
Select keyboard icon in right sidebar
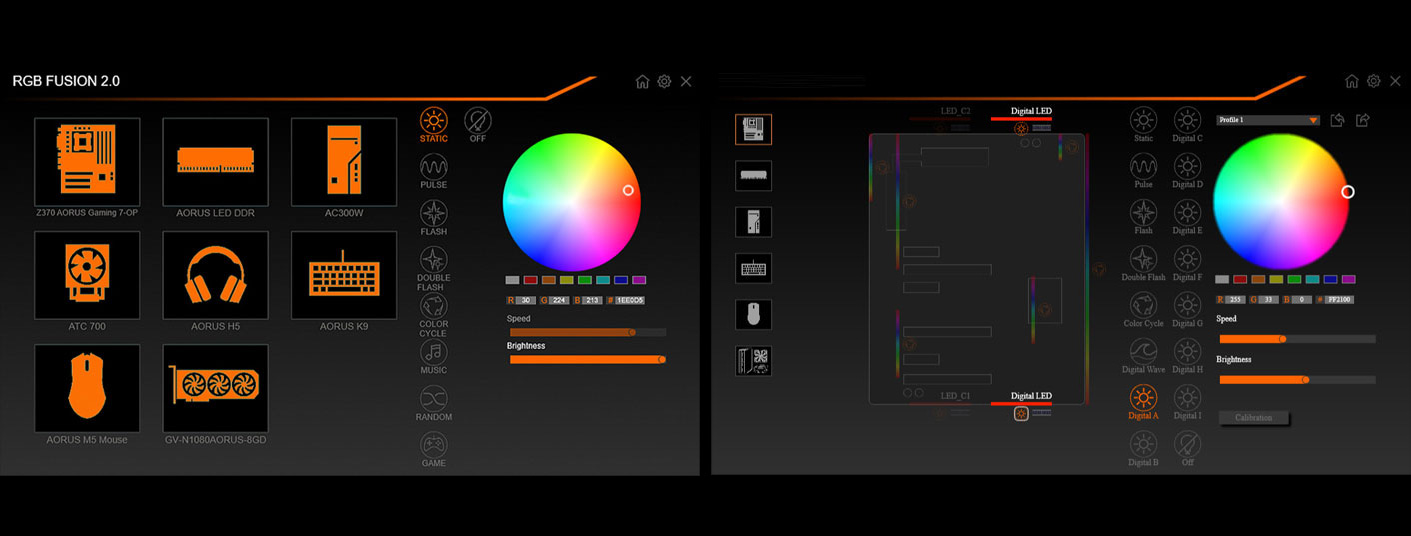coord(753,268)
